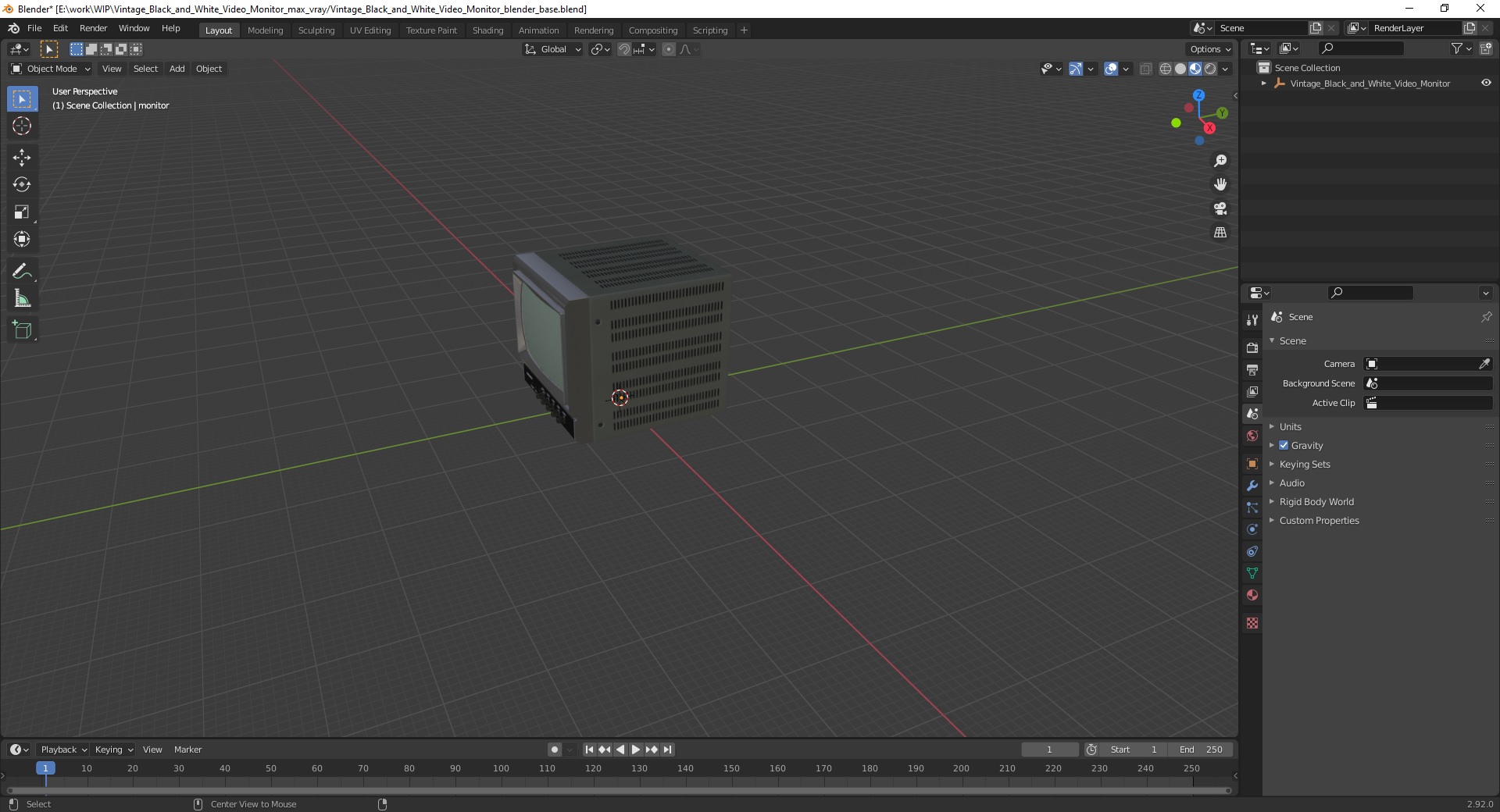Open the Material properties tab

(x=1252, y=595)
